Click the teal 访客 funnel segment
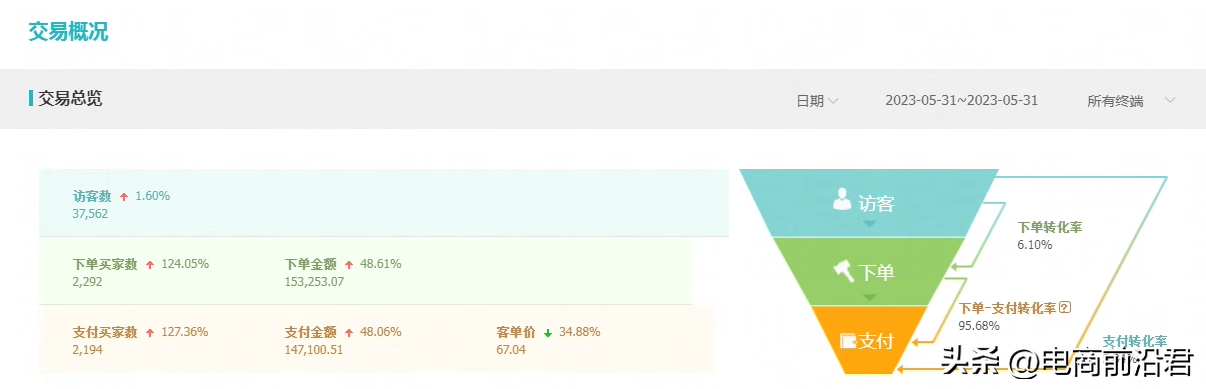 (x=868, y=203)
